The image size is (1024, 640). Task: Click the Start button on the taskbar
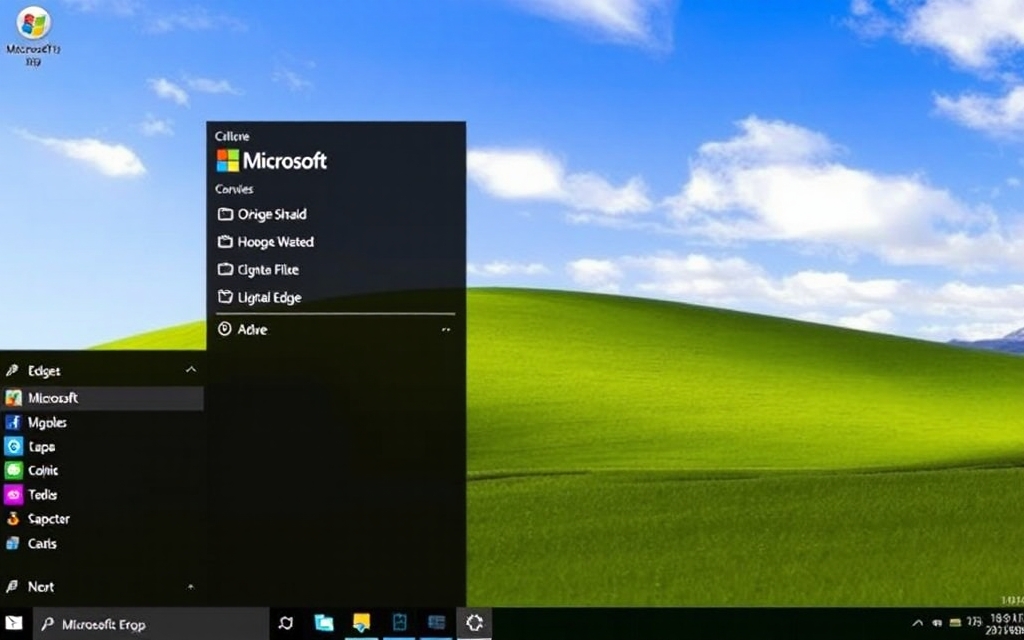point(14,624)
